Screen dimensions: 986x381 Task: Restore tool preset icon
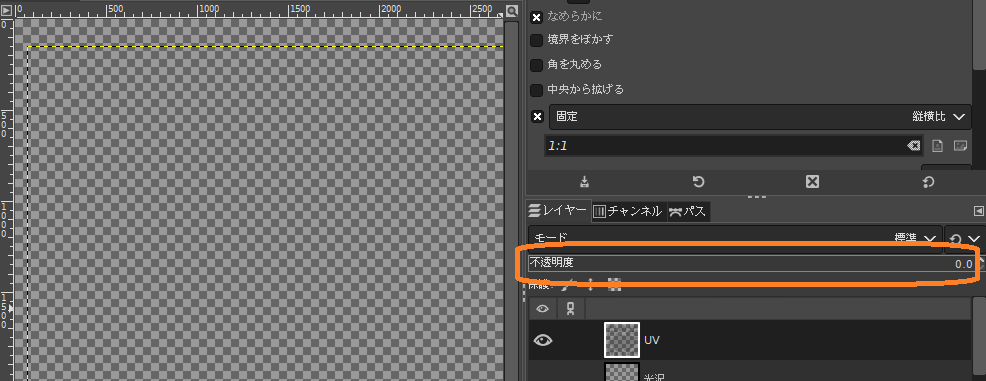[698, 182]
